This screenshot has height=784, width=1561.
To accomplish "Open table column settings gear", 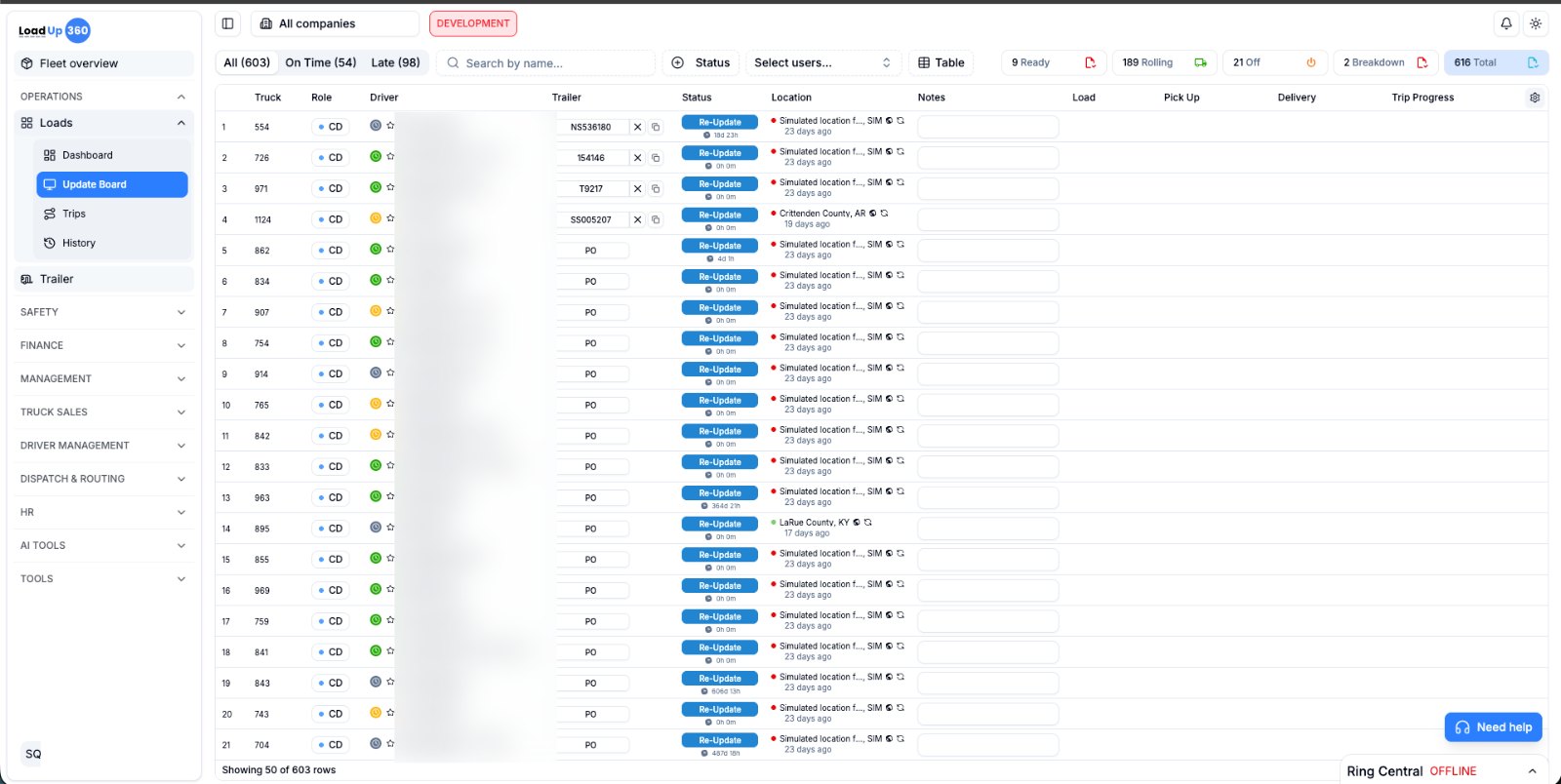I will 1535,98.
